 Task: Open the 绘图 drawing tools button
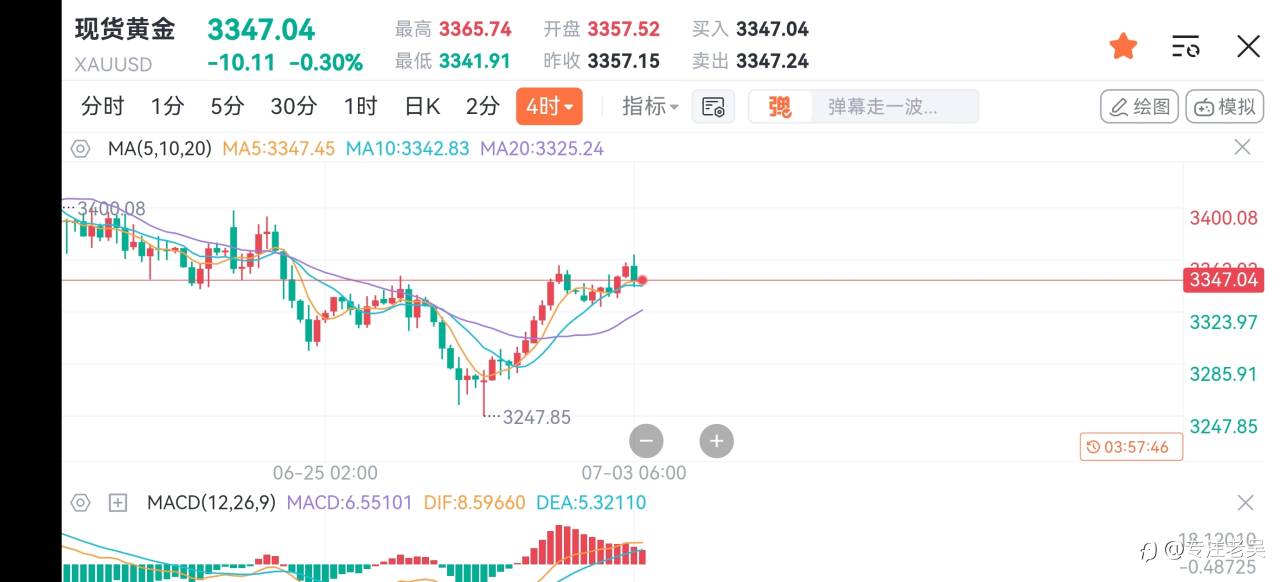[1139, 107]
